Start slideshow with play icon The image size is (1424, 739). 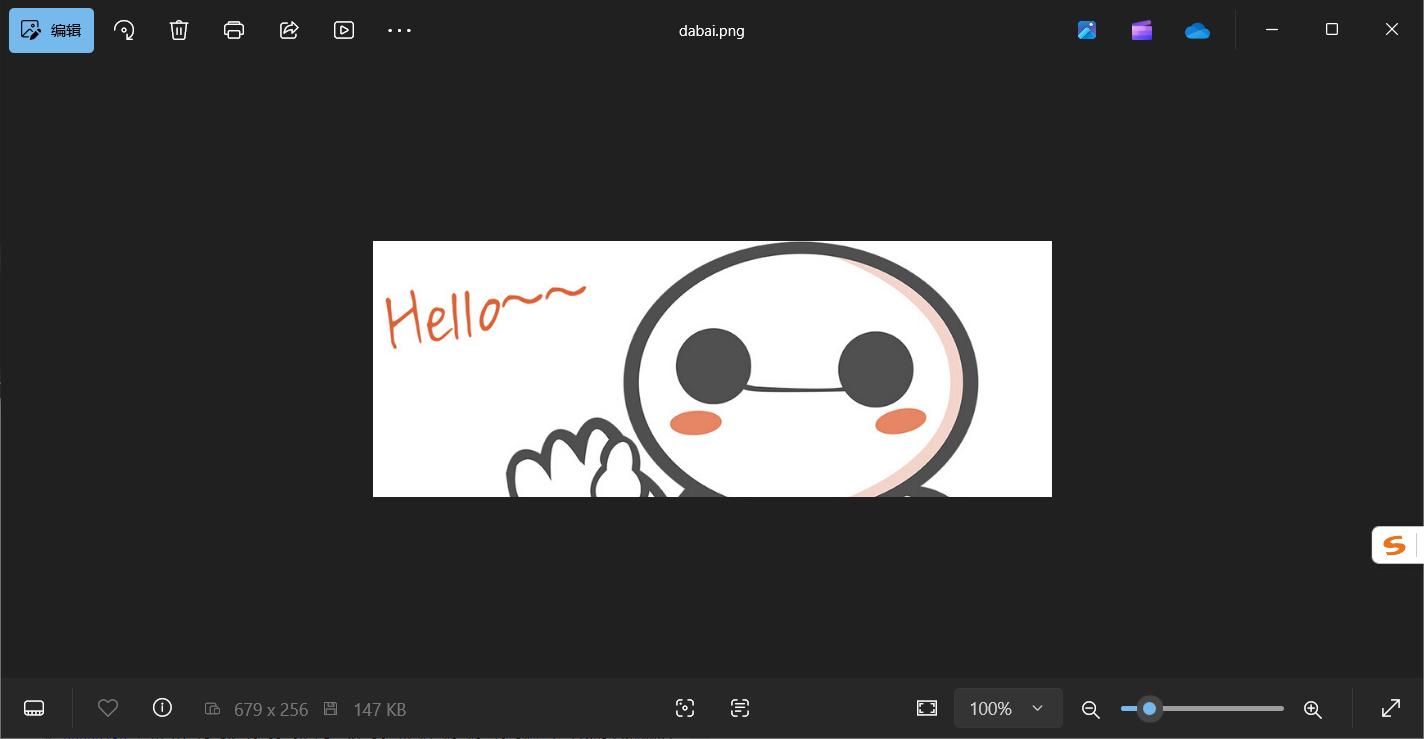[x=344, y=30]
